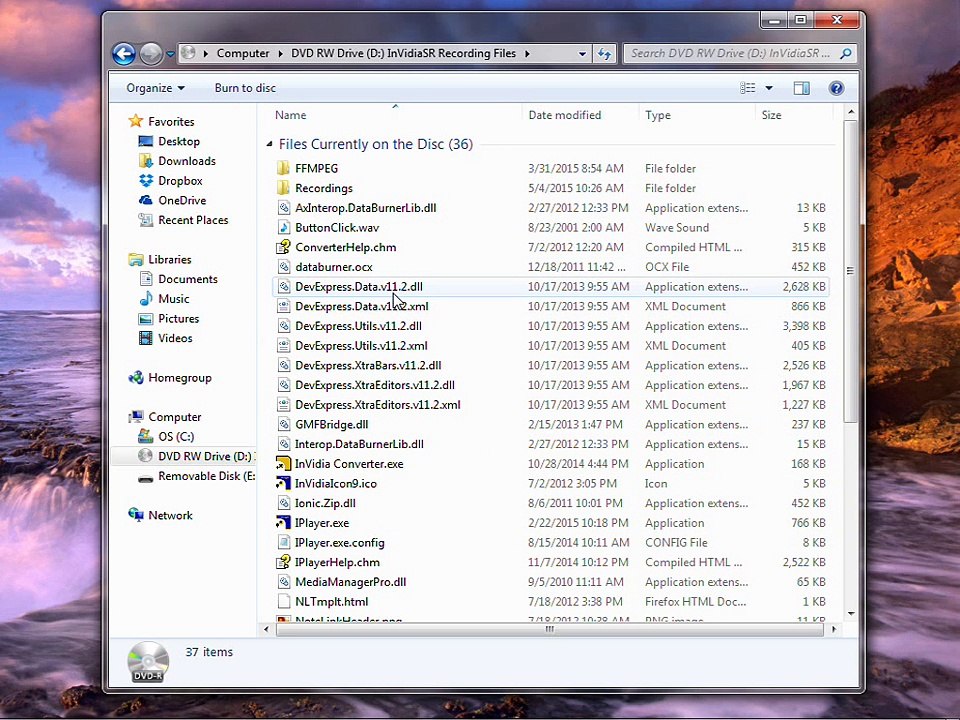Open the OneDrive favorite

tap(182, 200)
